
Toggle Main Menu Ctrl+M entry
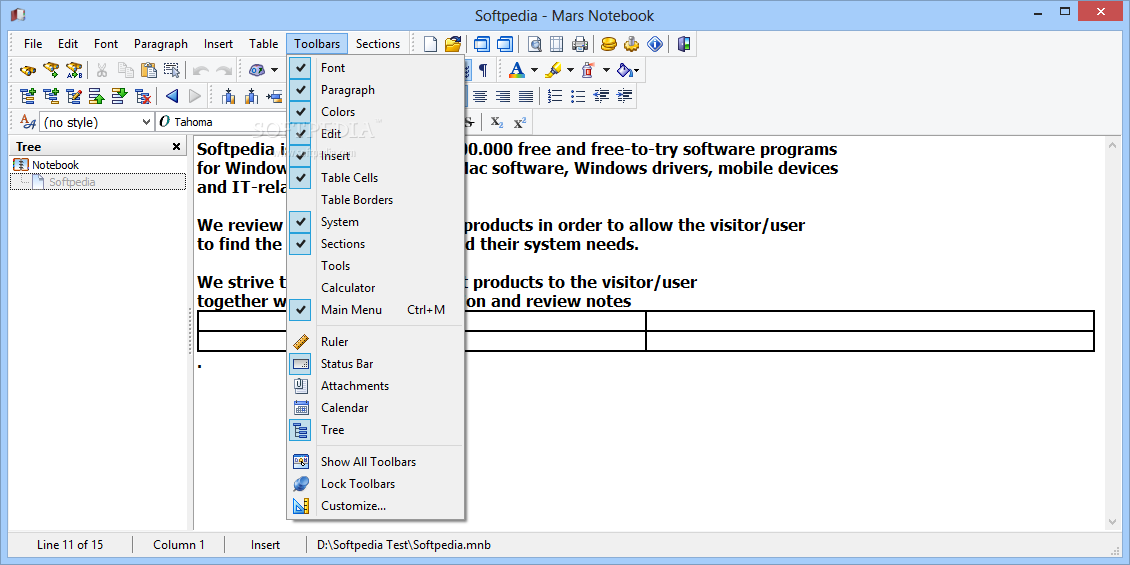click(x=375, y=310)
